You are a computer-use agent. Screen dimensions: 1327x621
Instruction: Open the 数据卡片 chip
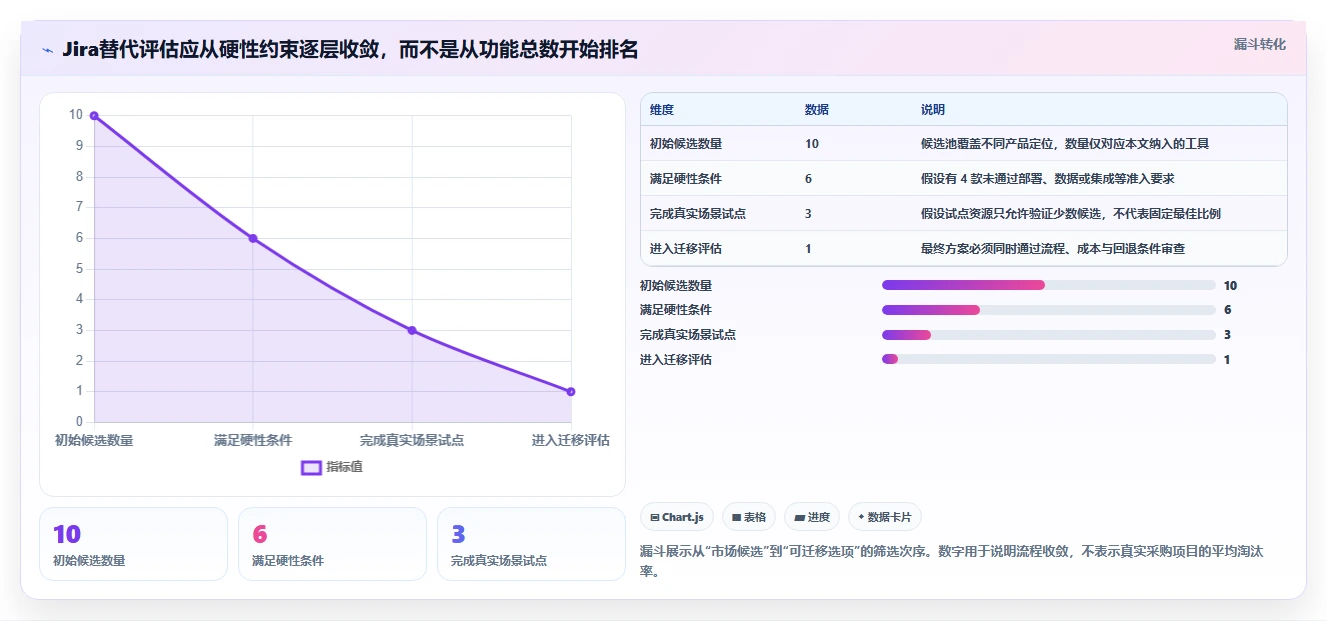coord(884,517)
